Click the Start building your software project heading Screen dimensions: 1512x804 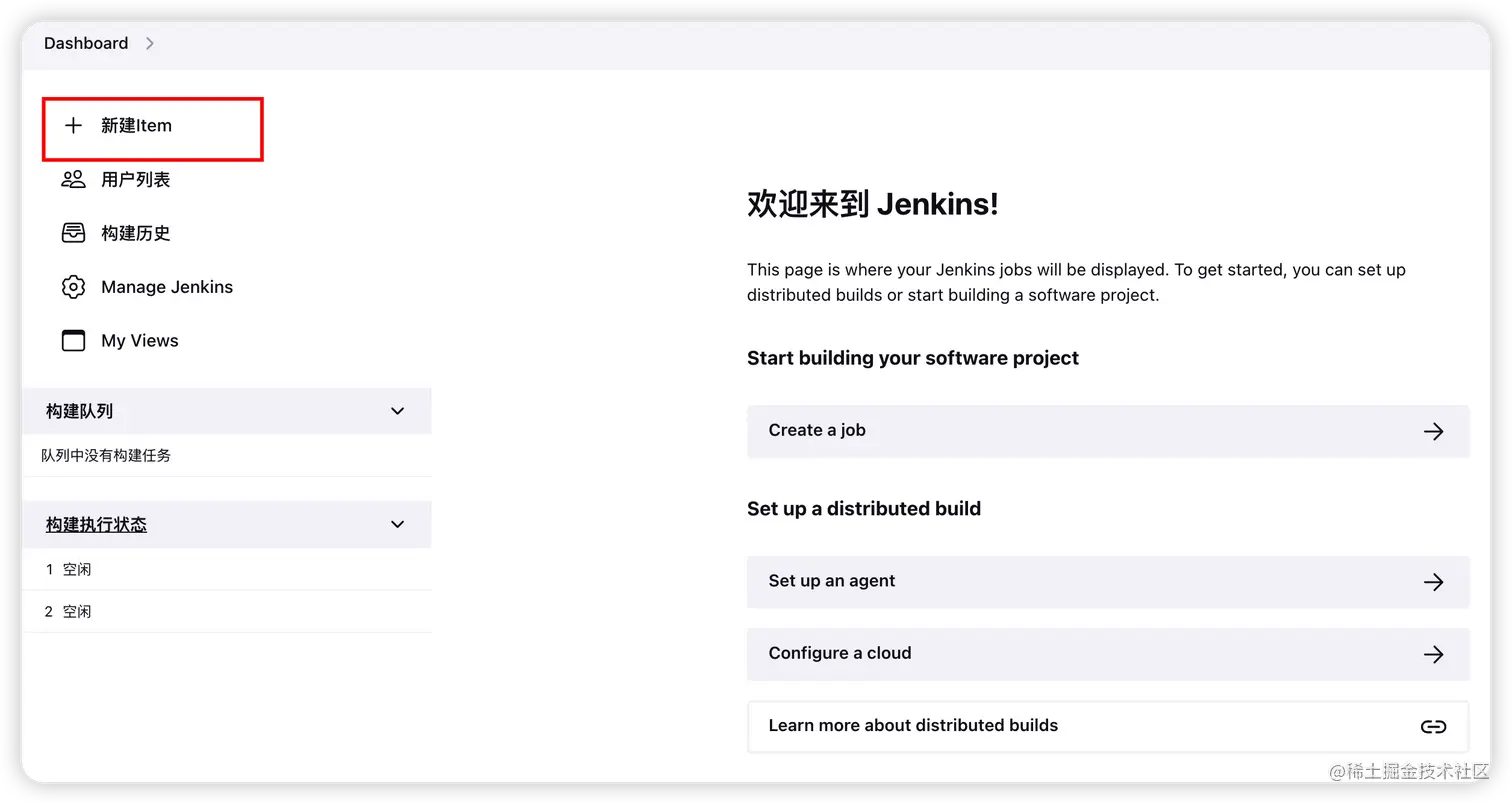(x=913, y=358)
